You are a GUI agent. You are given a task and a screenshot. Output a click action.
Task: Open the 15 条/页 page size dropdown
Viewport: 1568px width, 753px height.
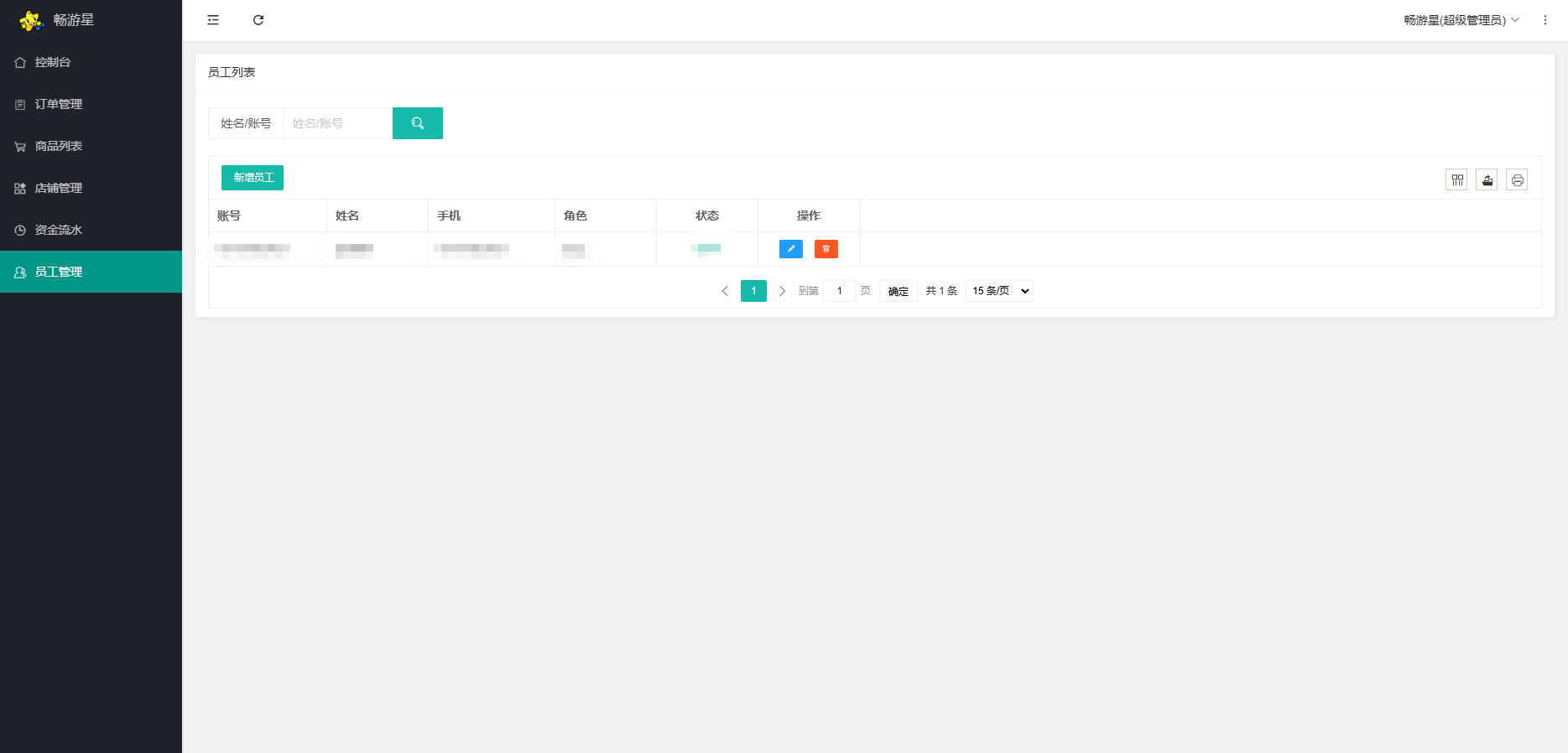[1000, 291]
